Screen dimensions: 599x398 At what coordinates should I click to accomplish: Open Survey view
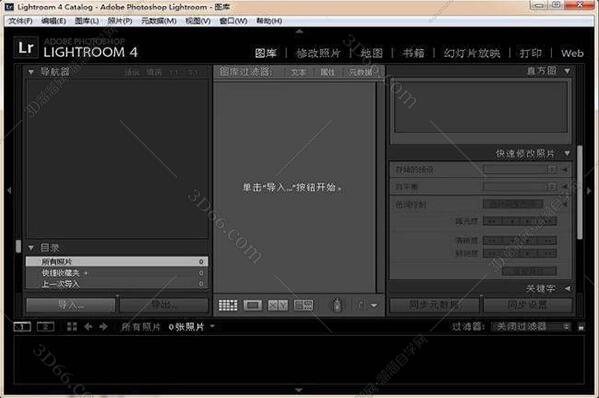[x=303, y=305]
